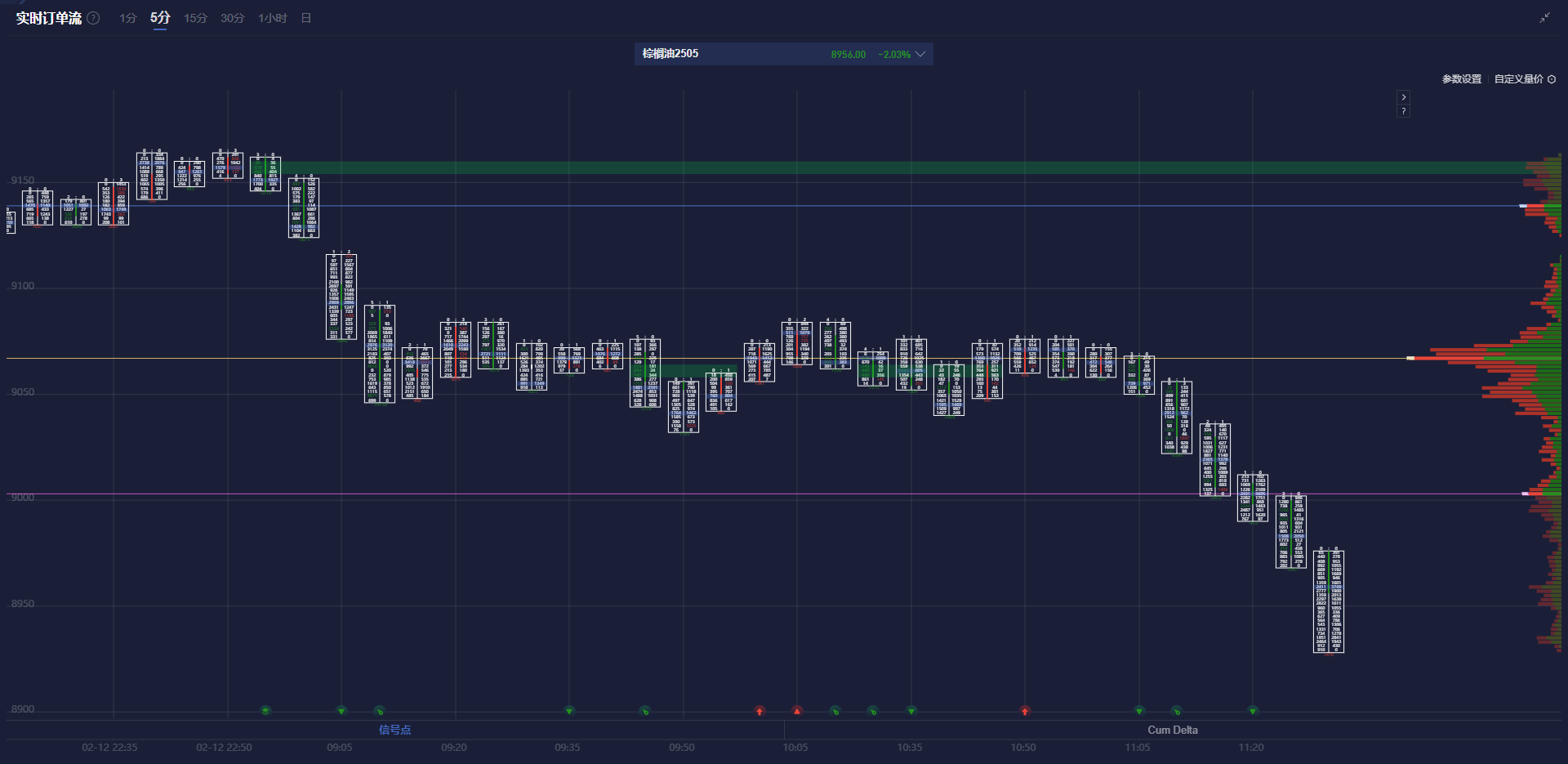Switch to the 15分 timeframe tab
The height and width of the screenshot is (764, 1568).
pyautogui.click(x=195, y=18)
